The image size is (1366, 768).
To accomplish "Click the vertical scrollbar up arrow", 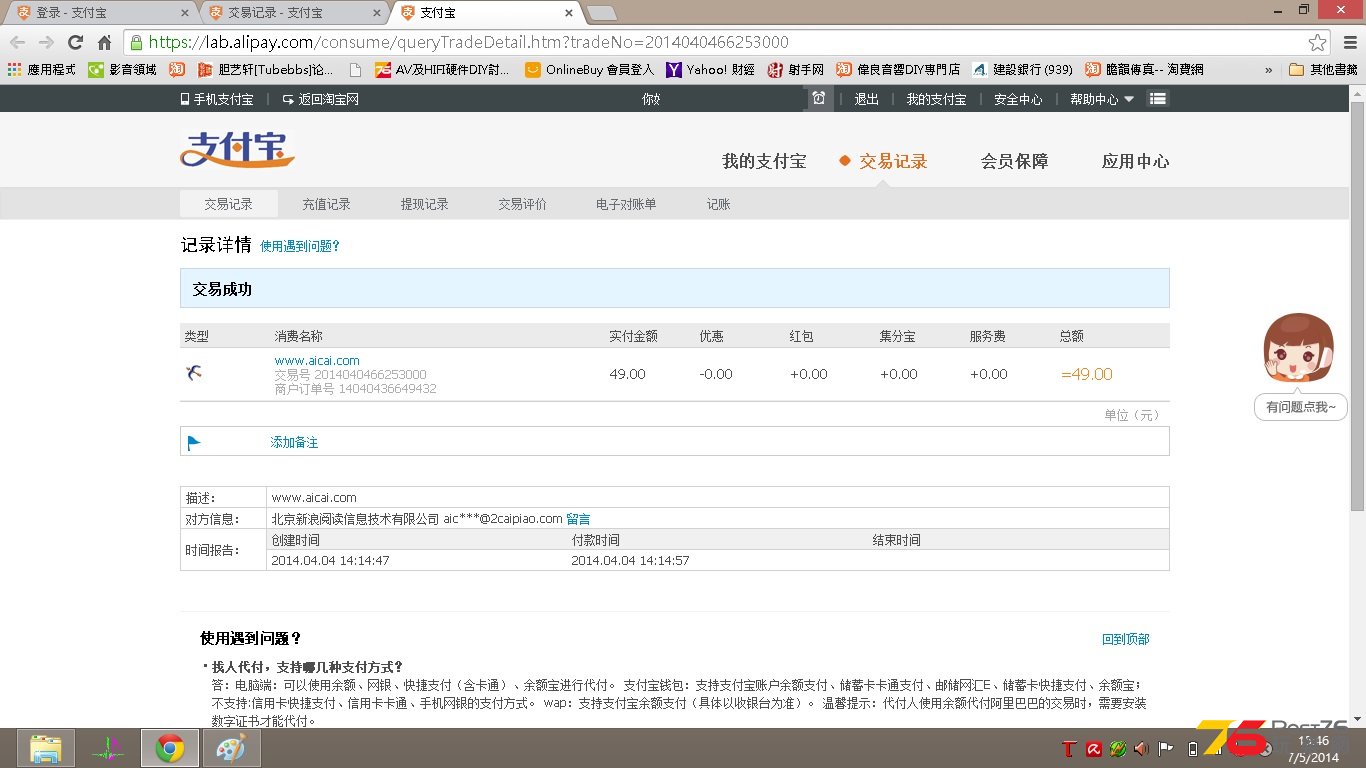I will coord(1358,94).
